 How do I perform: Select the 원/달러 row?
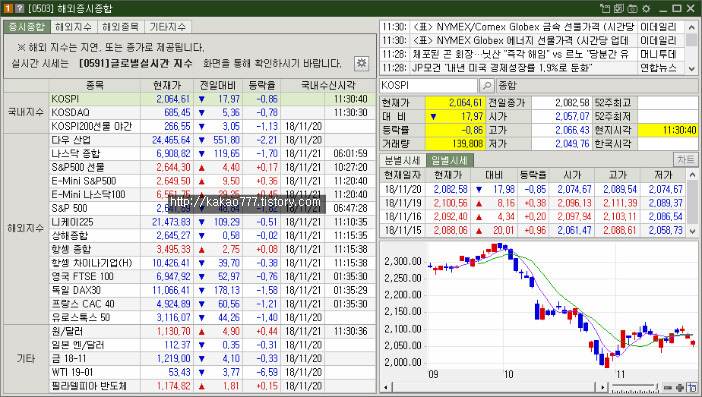click(x=212, y=331)
